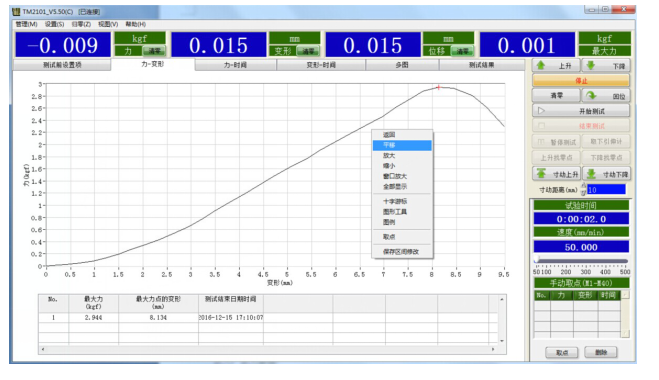
Task: Open the 设置(S) menu
Action: [x=55, y=24]
